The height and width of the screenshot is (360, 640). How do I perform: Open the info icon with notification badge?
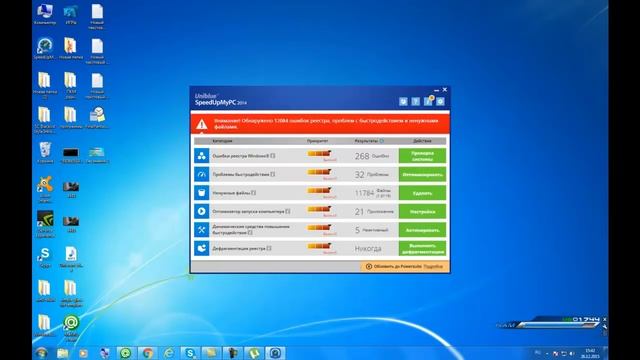click(x=428, y=101)
